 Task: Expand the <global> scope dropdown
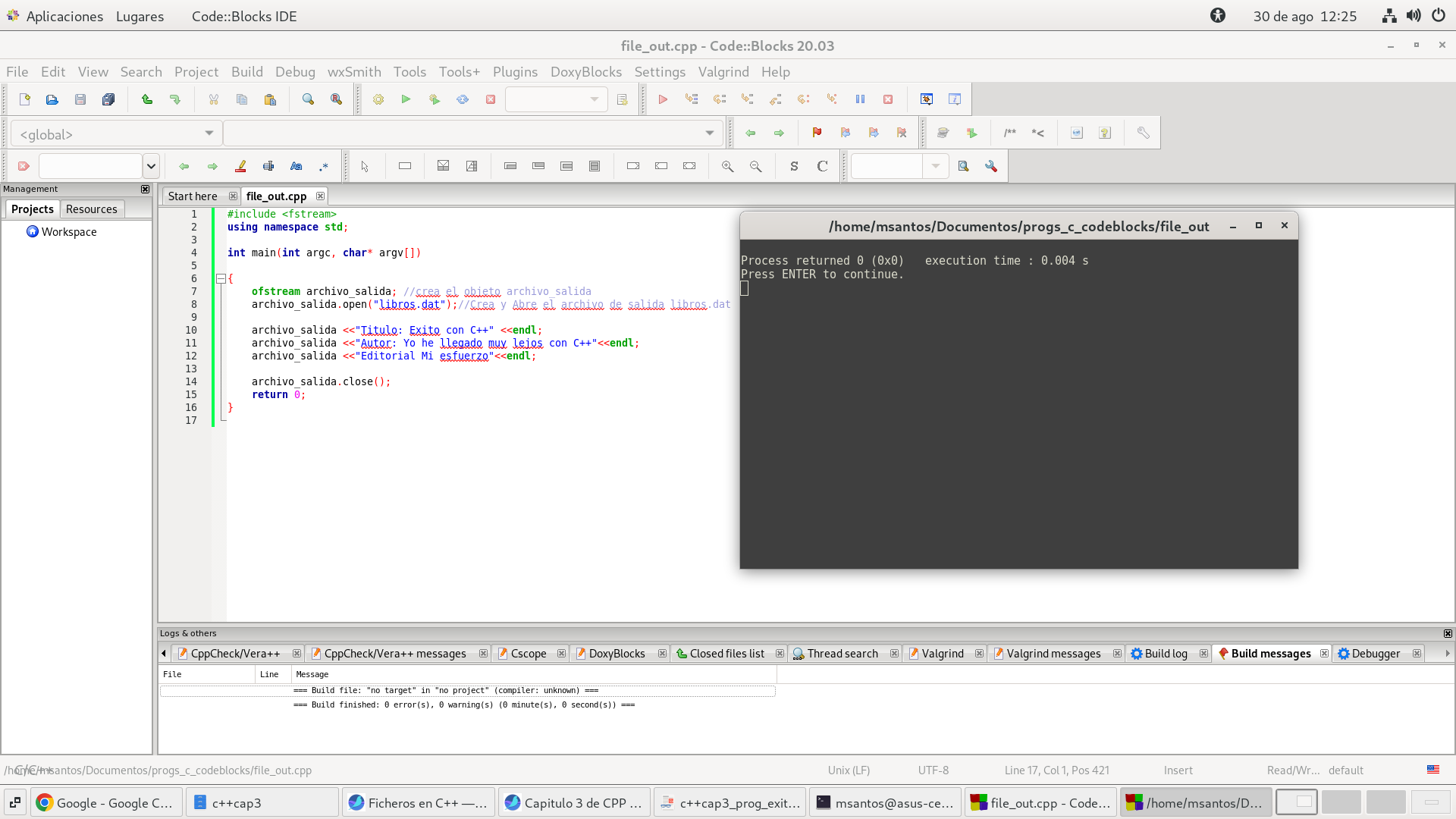pyautogui.click(x=209, y=133)
